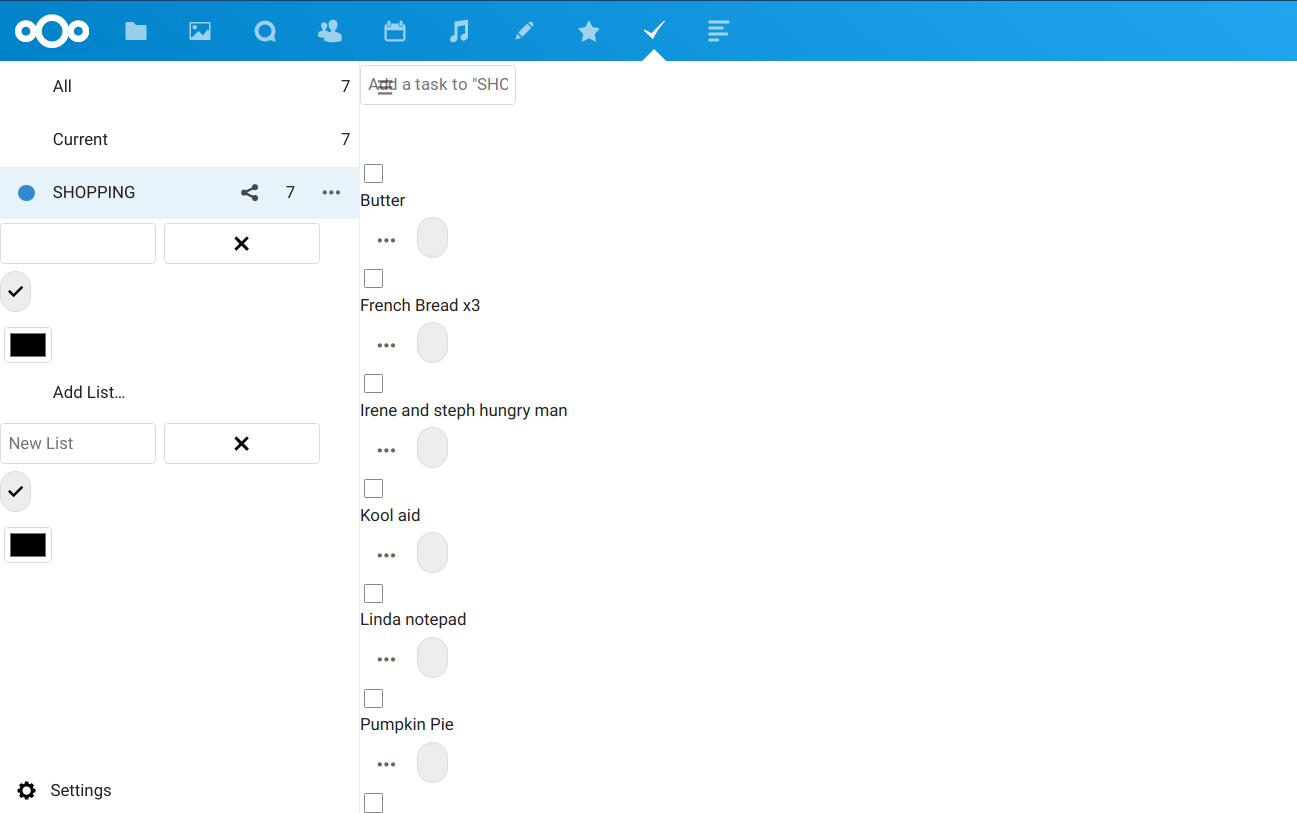The image size is (1297, 813).
Task: Check off the French Bread x3 task
Action: point(373,278)
